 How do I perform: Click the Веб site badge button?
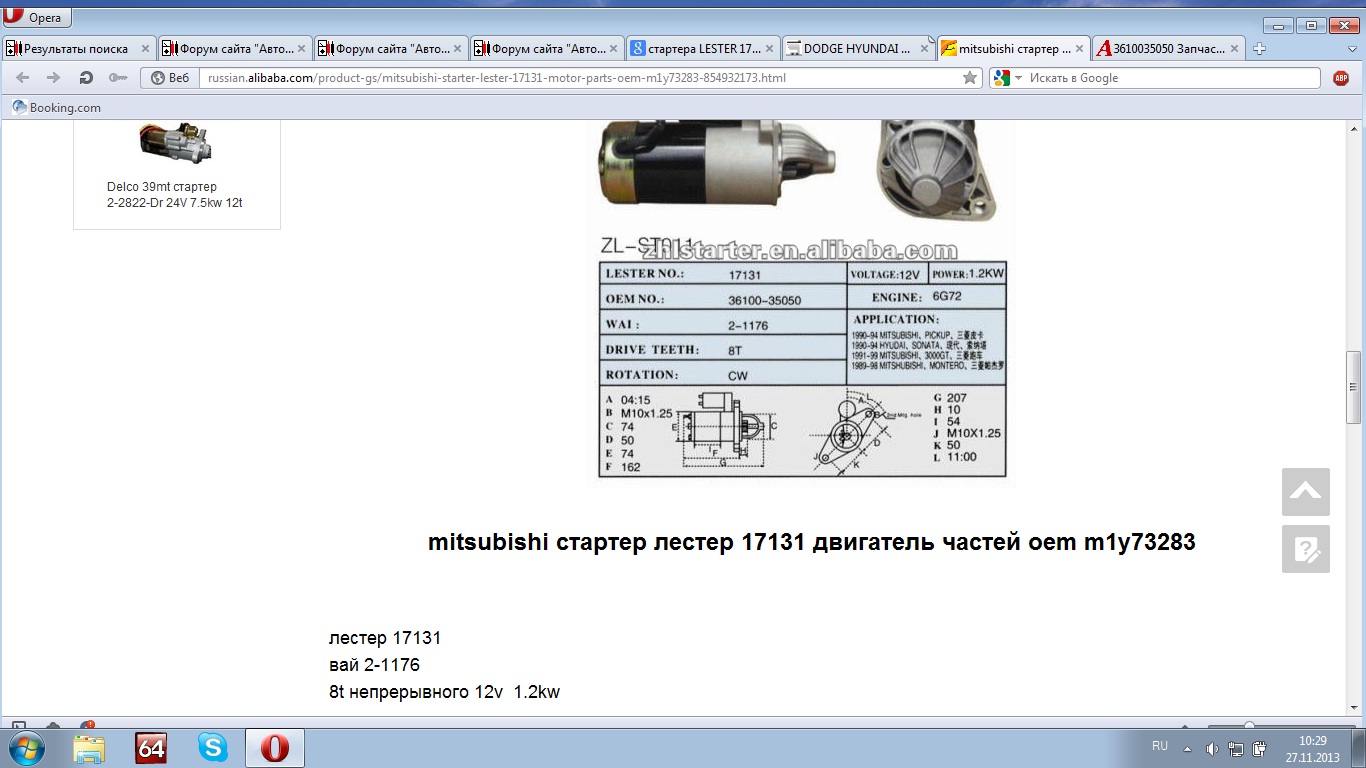click(169, 78)
